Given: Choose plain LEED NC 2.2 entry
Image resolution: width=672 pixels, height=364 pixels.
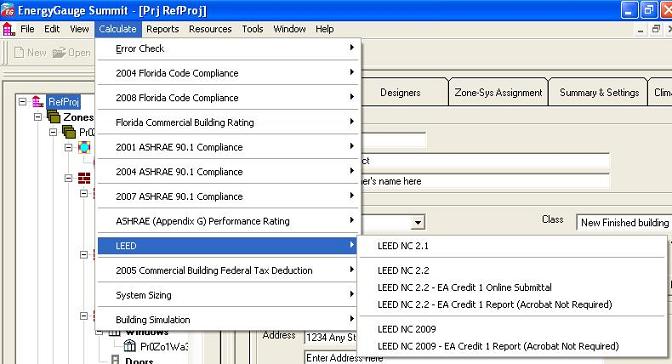Looking at the screenshot, I should (512, 271).
